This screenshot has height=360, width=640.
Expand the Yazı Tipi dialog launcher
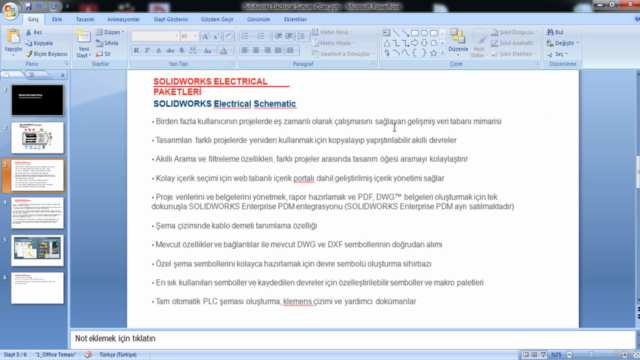(232, 64)
